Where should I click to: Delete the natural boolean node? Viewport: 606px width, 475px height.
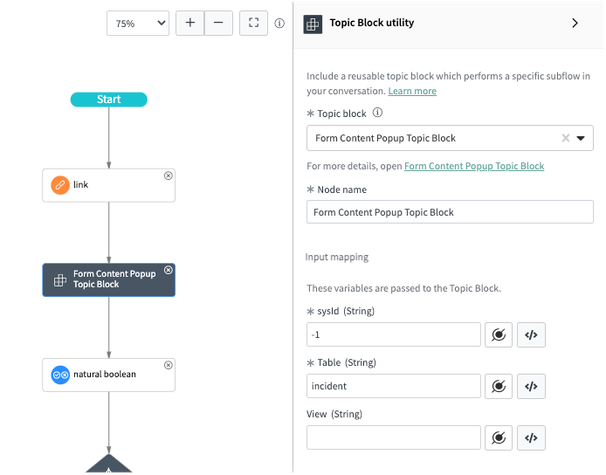click(168, 365)
